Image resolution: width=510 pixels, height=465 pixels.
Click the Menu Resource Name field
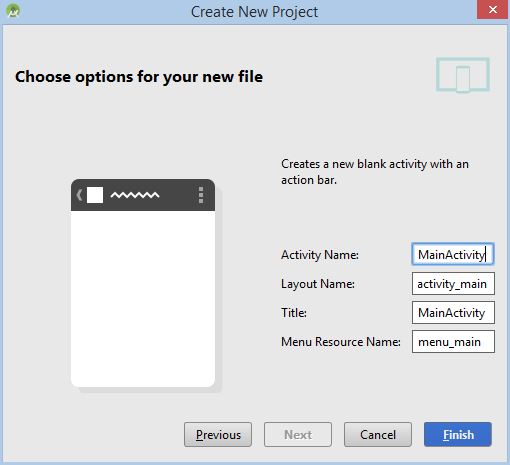(453, 342)
